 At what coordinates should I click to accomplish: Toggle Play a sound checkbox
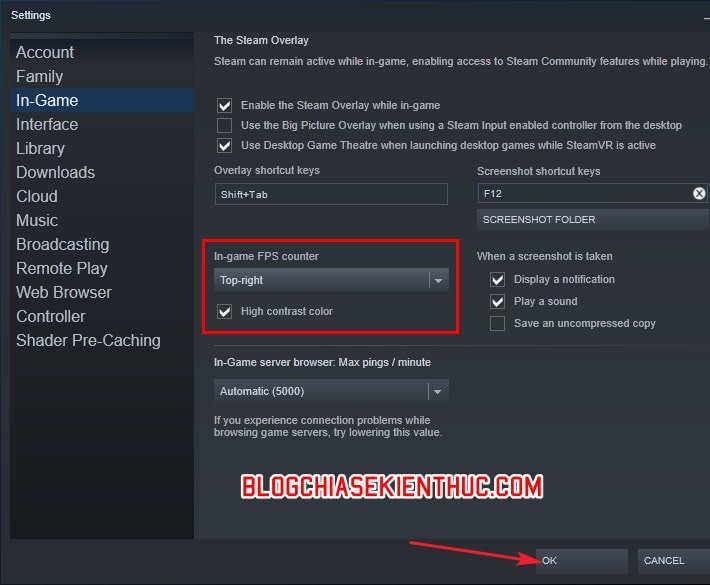[497, 302]
